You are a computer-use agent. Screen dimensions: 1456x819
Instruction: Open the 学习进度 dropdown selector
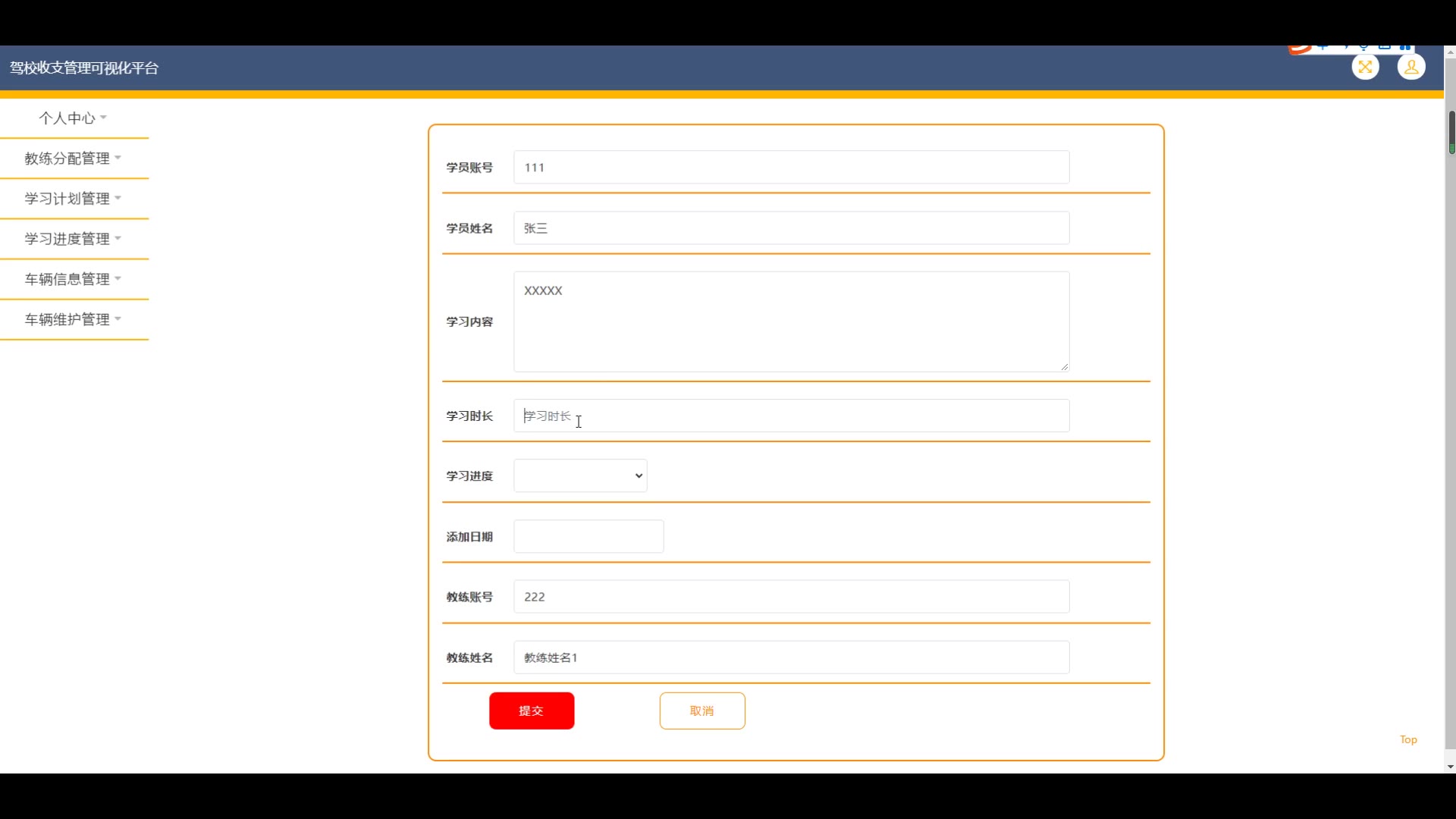coord(580,475)
